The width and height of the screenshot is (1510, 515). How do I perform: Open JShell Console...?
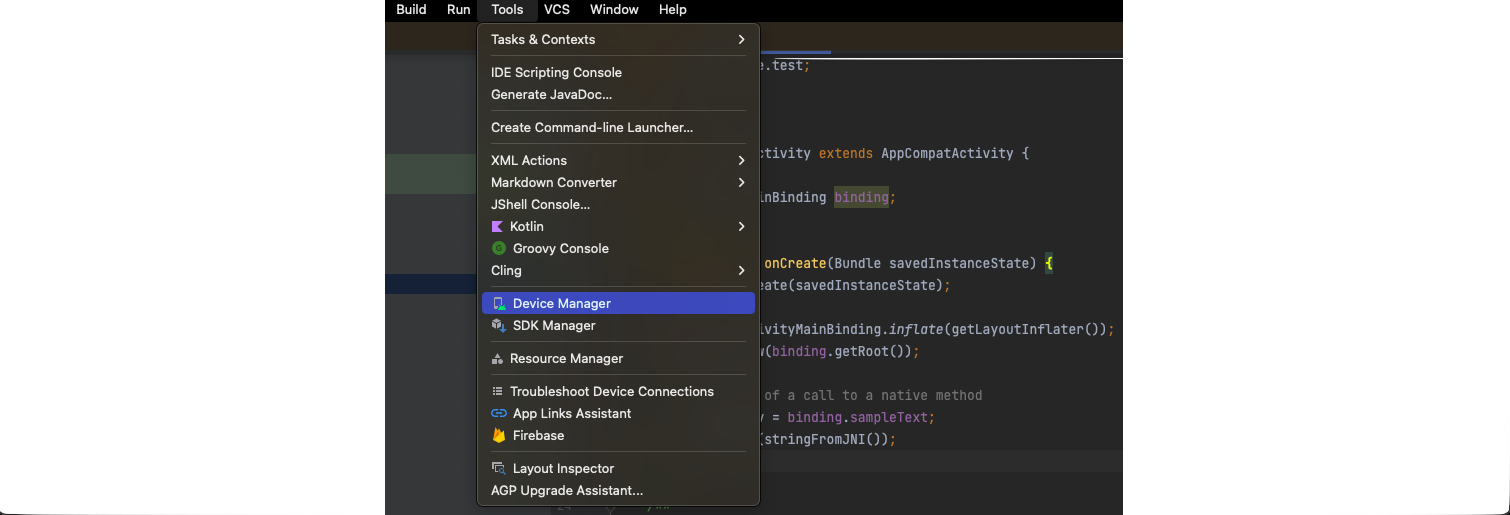coord(618,204)
